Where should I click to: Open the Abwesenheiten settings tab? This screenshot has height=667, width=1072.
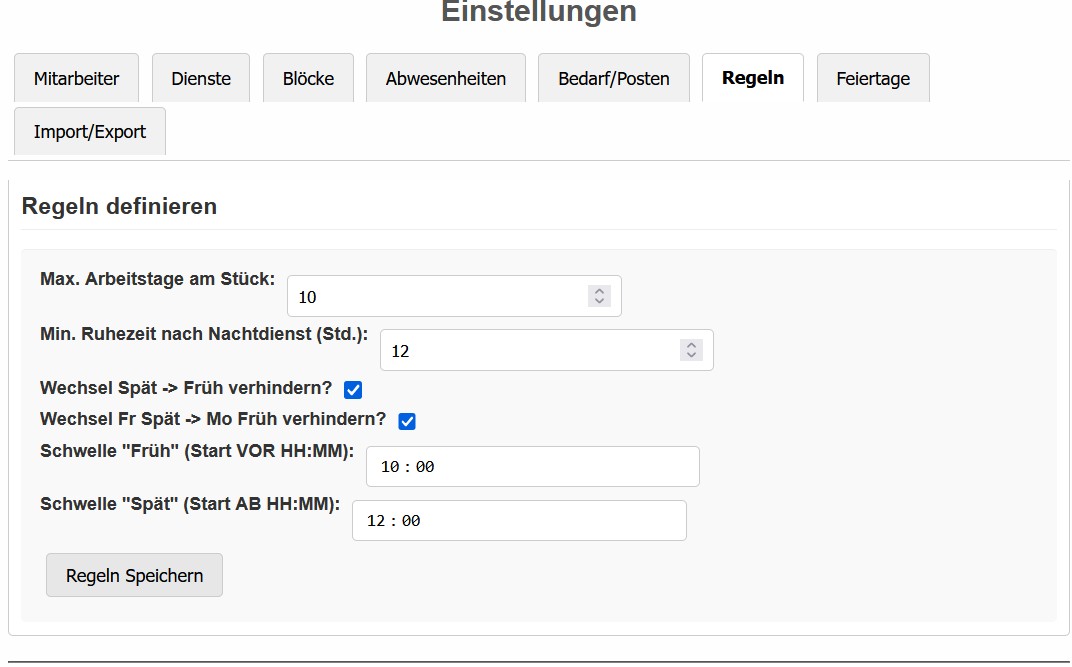click(445, 78)
